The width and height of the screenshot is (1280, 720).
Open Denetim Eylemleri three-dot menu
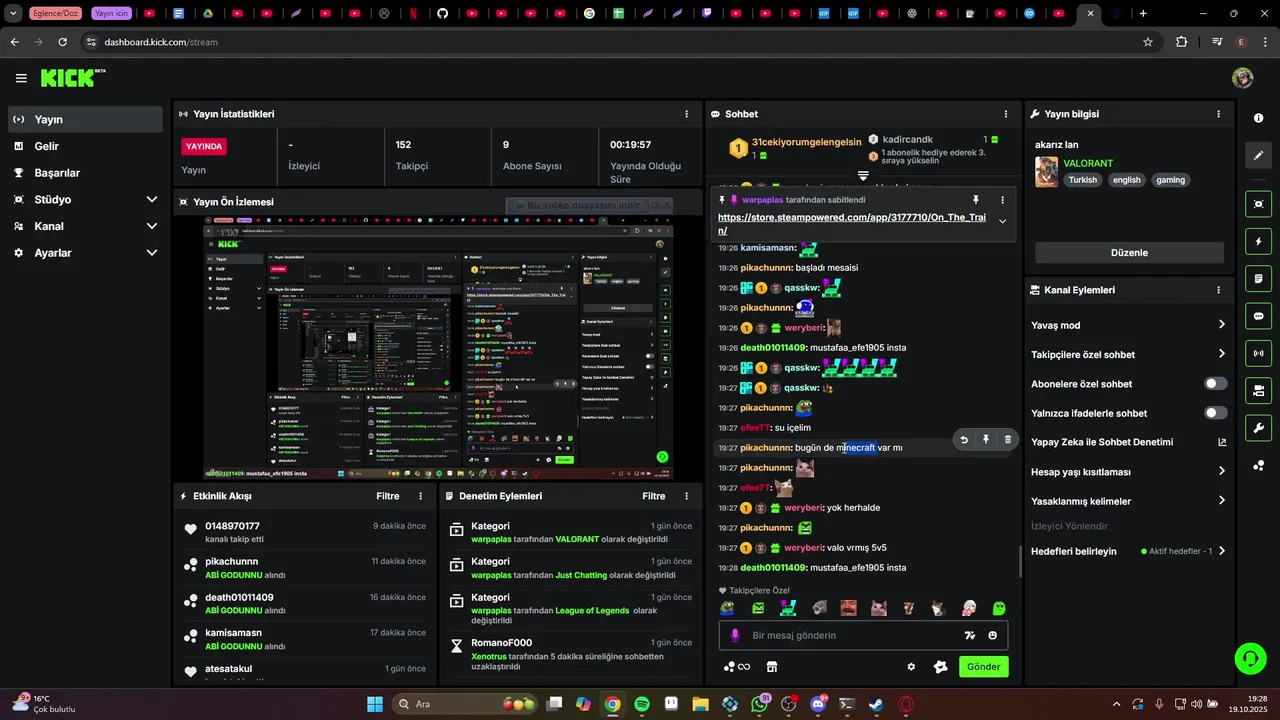686,496
